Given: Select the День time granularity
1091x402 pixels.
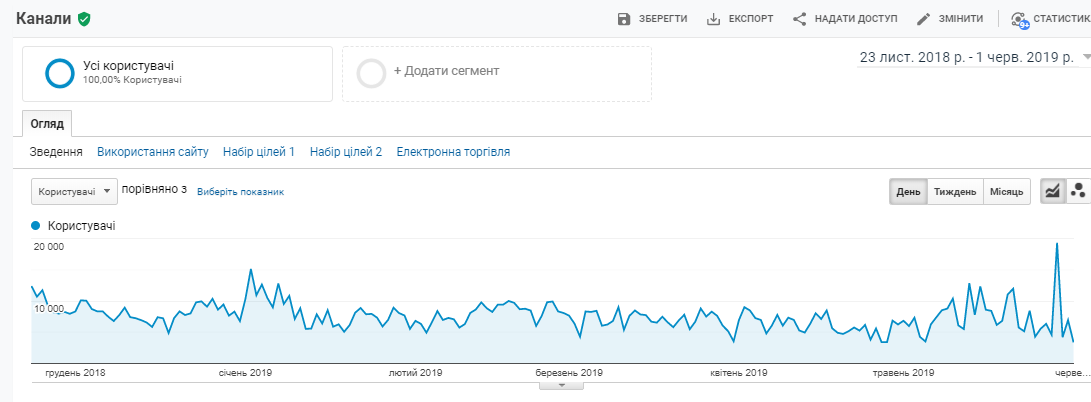Looking at the screenshot, I should point(908,191).
